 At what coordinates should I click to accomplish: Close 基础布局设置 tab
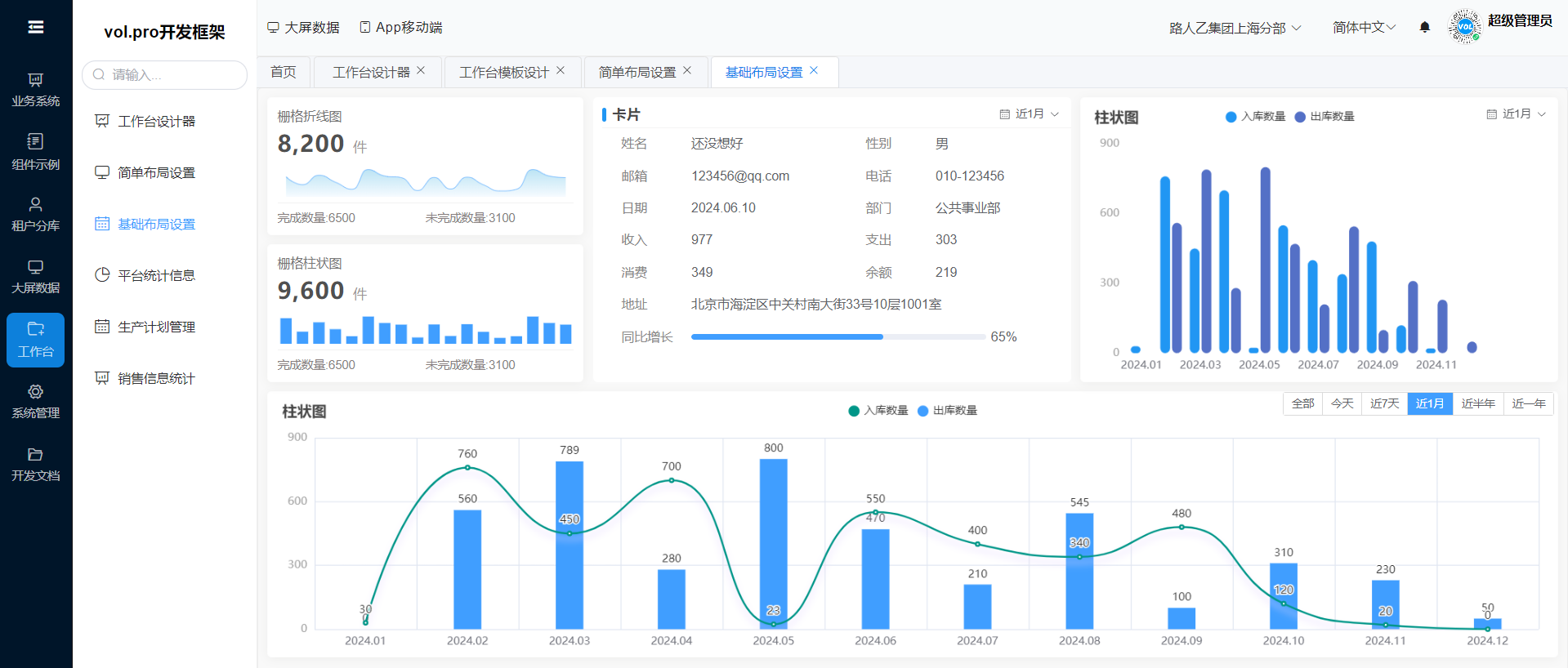pos(814,70)
